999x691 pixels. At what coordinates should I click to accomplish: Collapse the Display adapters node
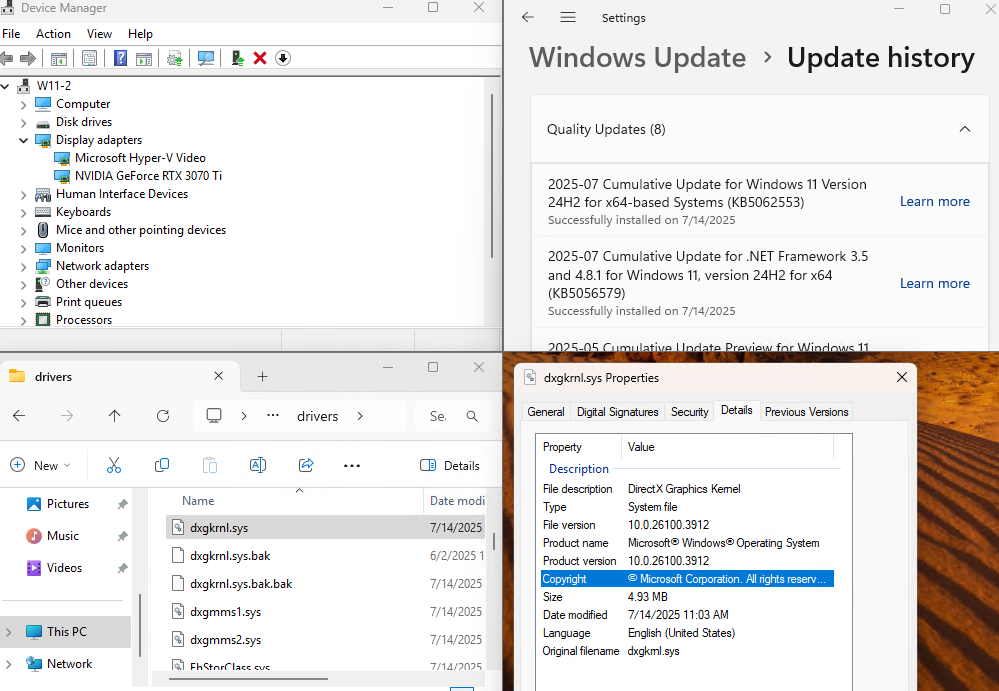24,140
